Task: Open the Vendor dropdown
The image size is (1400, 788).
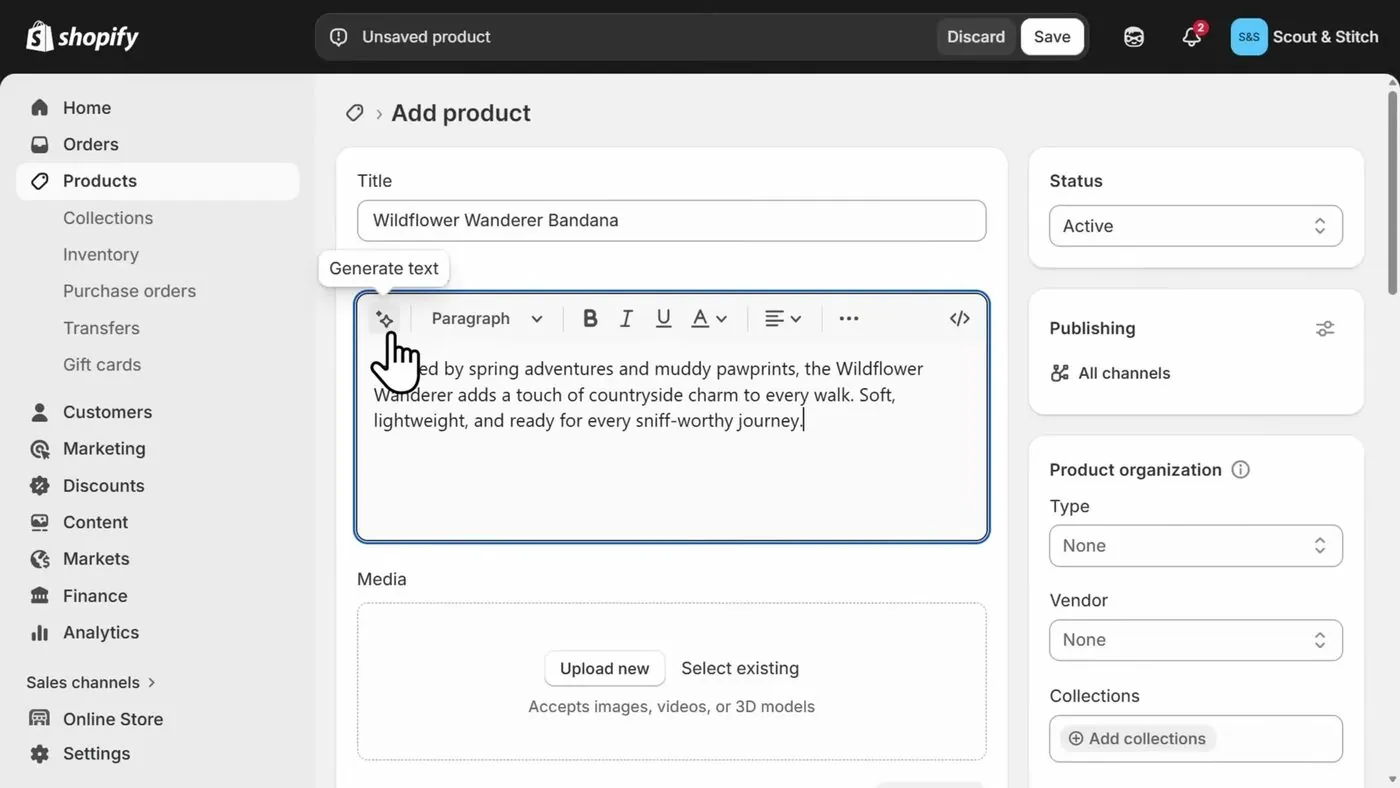Action: coord(1196,640)
